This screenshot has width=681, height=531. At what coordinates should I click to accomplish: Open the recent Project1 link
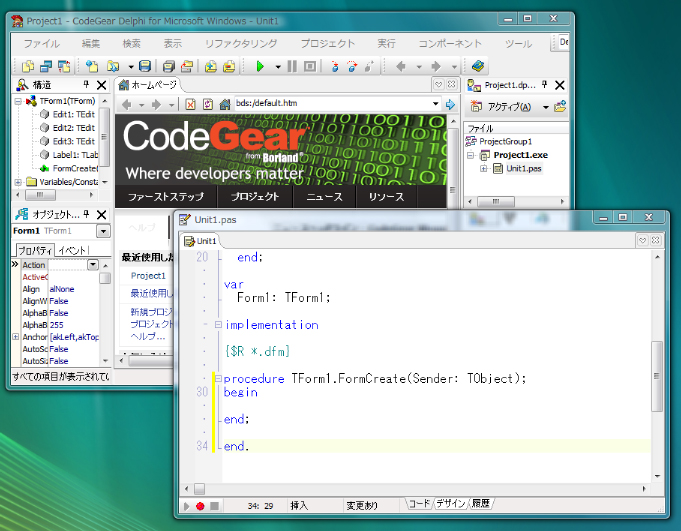pyautogui.click(x=148, y=276)
